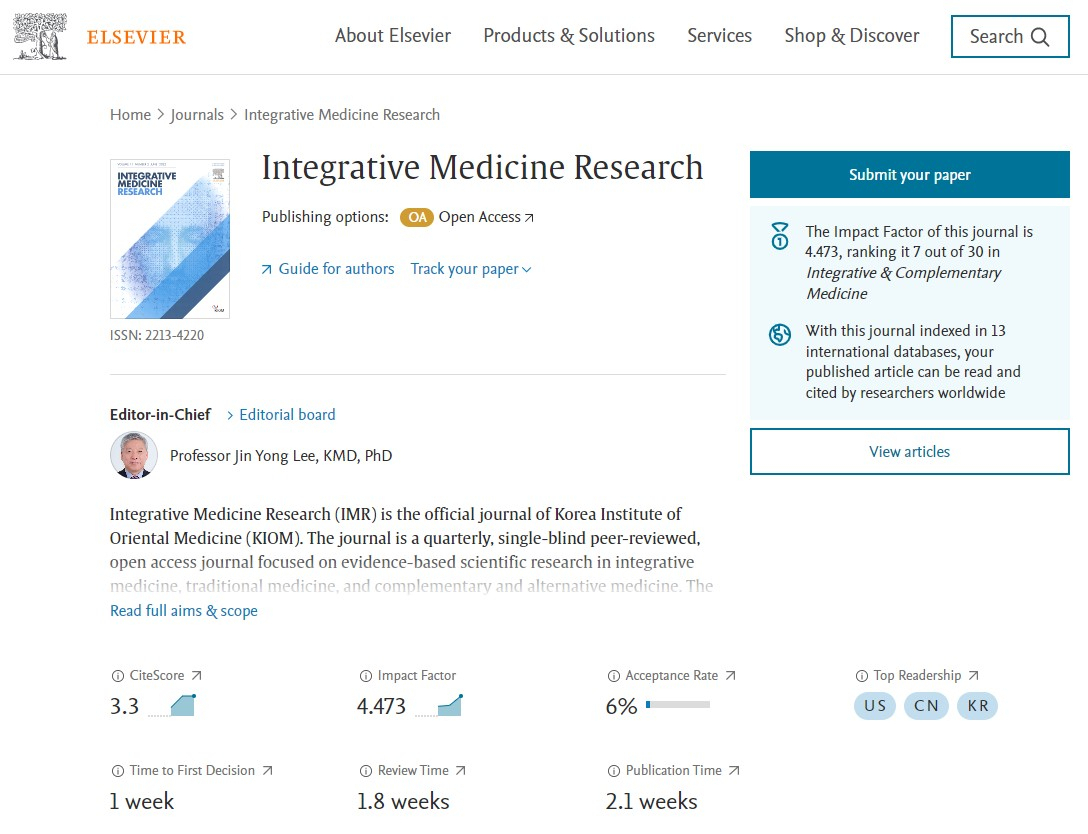The width and height of the screenshot is (1088, 834).
Task: Click the 1.8 weeks review time value
Action: pos(403,801)
